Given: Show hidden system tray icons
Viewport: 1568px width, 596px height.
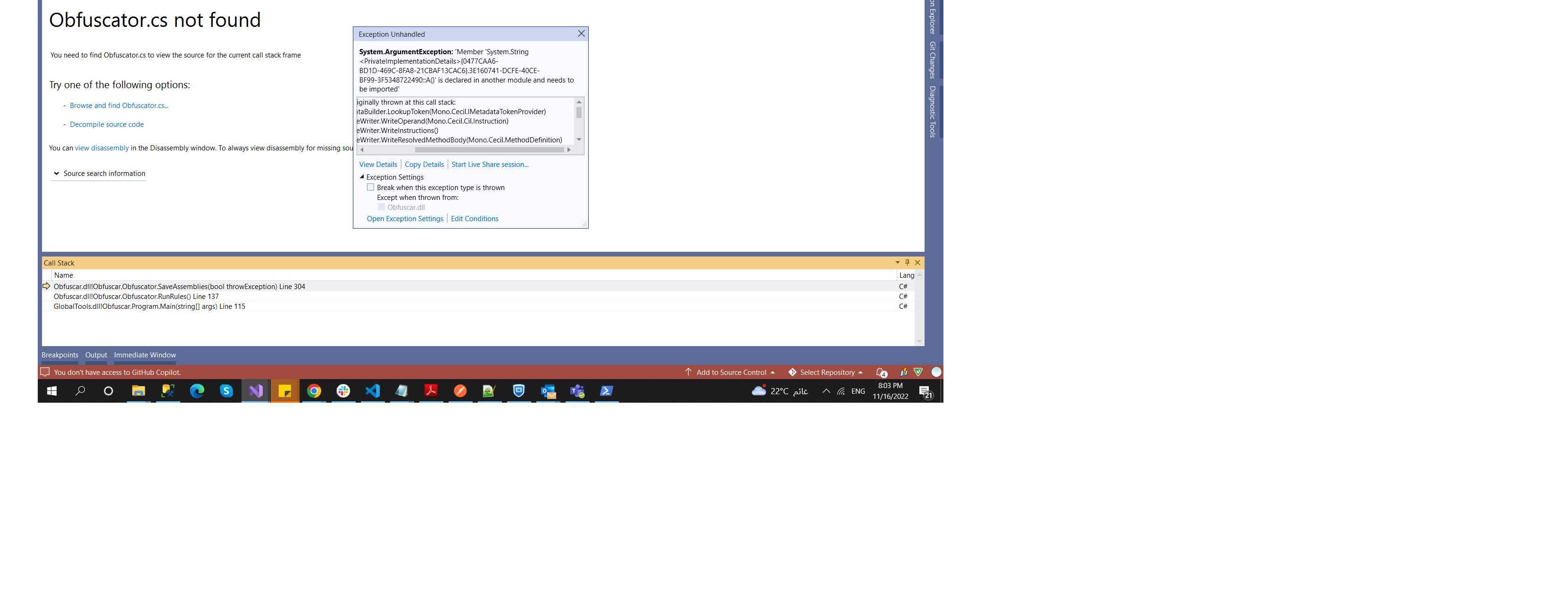Looking at the screenshot, I should pos(826,392).
